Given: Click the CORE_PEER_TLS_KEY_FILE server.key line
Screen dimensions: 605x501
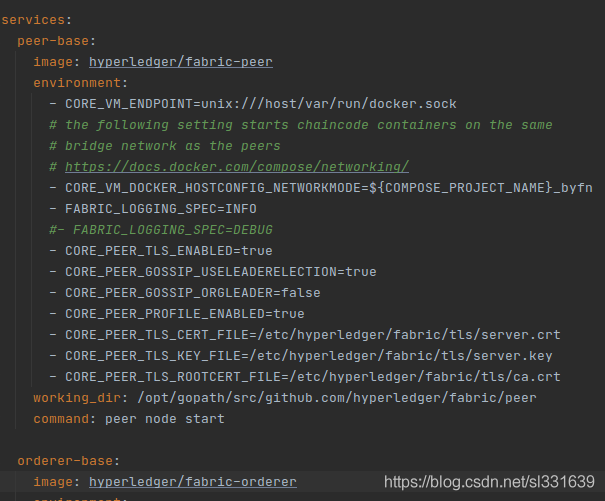Looking at the screenshot, I should (x=301, y=355).
